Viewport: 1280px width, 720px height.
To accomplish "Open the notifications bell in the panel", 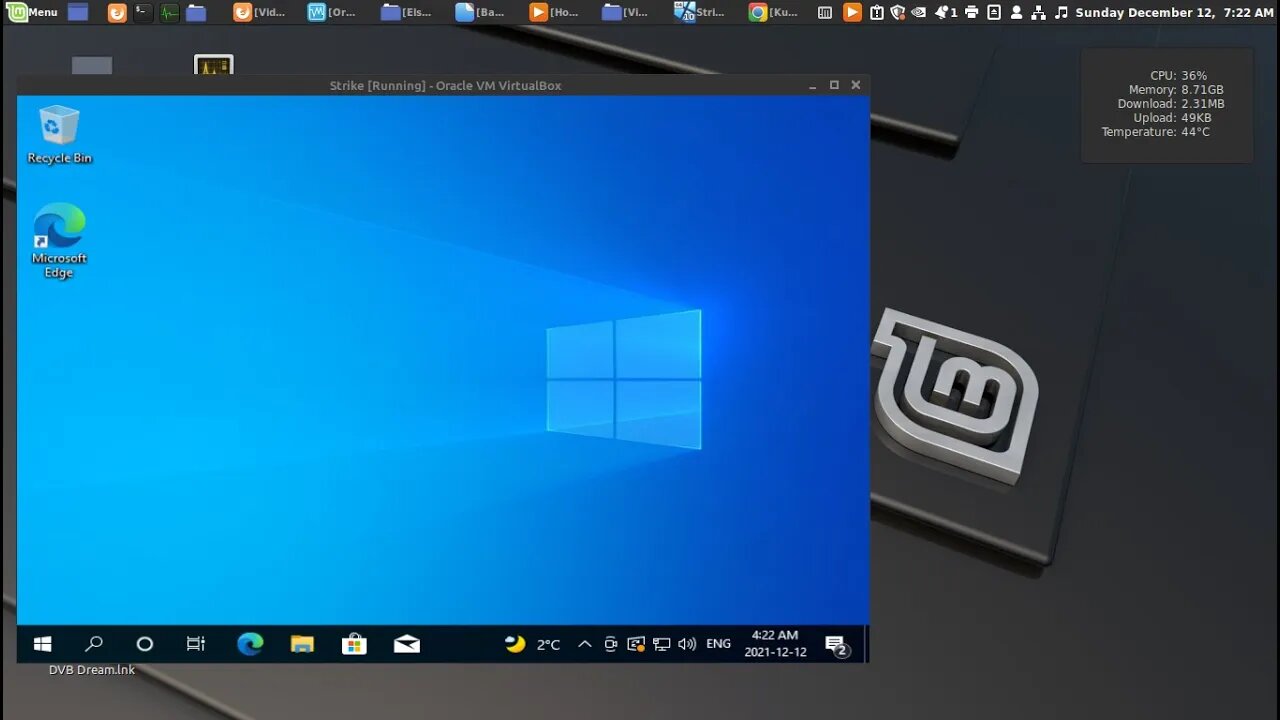I will coord(946,13).
